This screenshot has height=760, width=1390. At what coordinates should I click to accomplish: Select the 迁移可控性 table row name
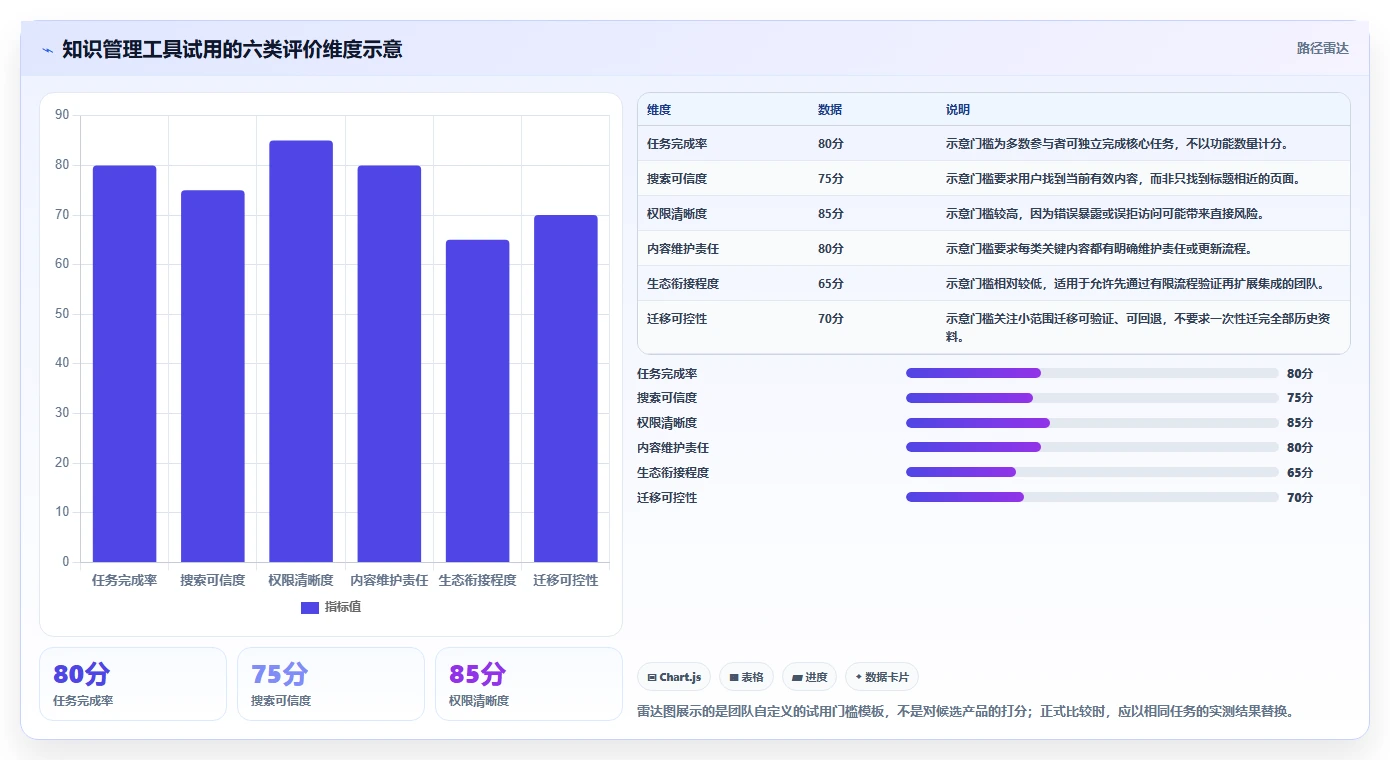[x=677, y=319]
